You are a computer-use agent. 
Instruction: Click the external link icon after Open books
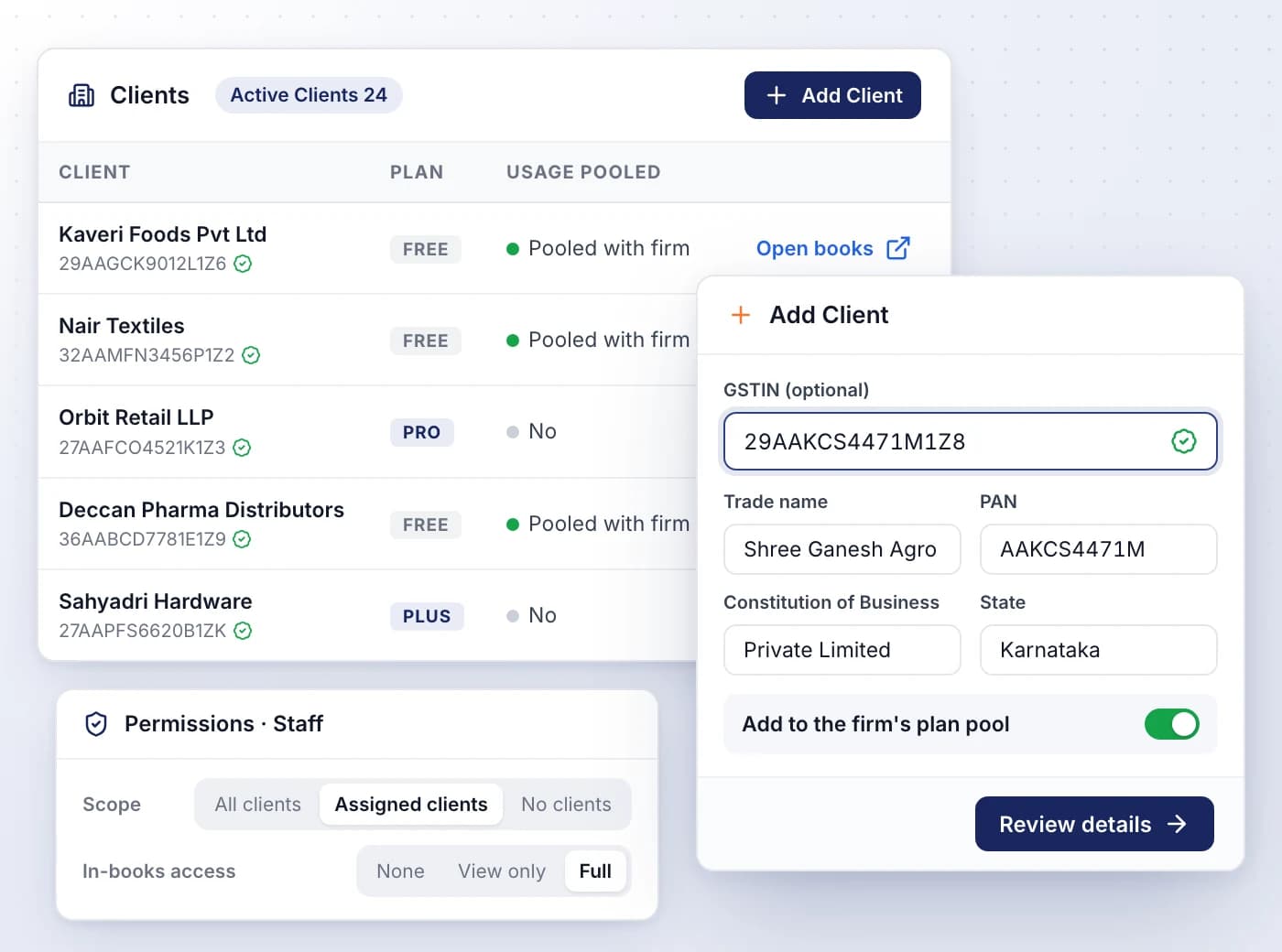pos(898,248)
